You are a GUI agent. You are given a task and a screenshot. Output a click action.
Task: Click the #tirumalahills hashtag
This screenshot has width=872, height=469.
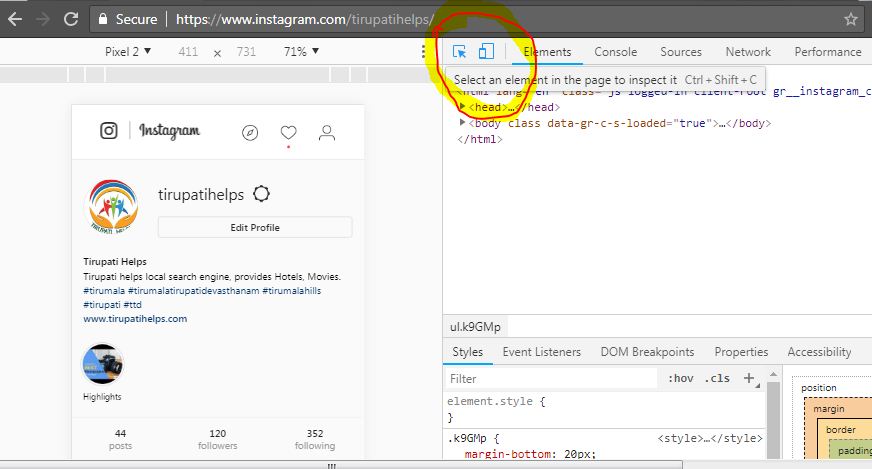pyautogui.click(x=291, y=290)
